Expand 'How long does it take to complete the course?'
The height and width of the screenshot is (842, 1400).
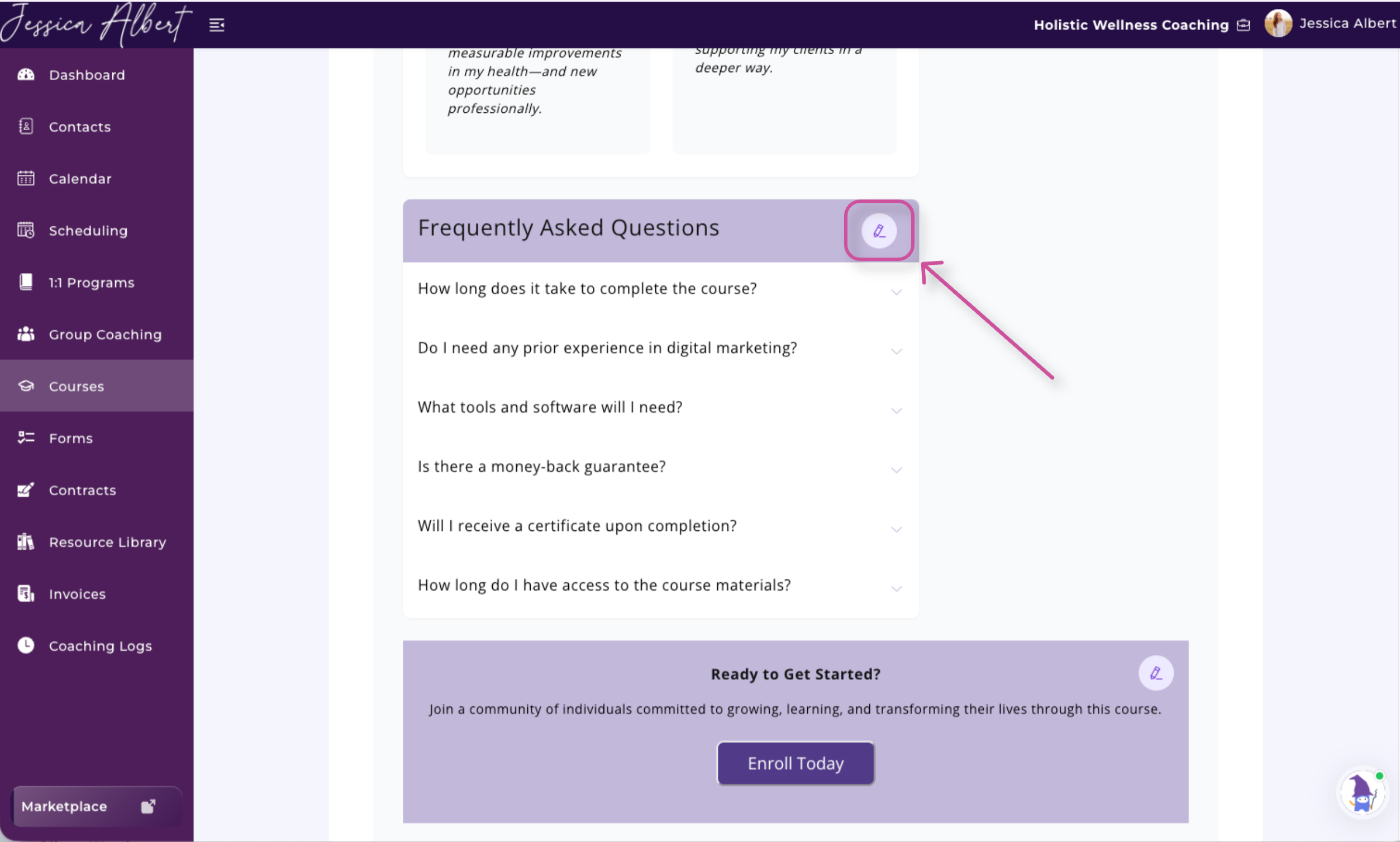click(x=660, y=289)
